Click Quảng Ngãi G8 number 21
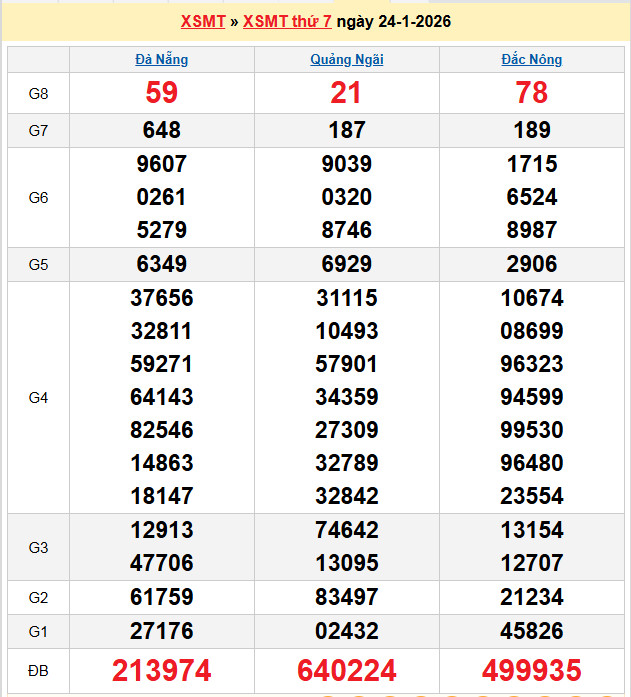Viewport: 631px width, 697px height. click(x=347, y=93)
